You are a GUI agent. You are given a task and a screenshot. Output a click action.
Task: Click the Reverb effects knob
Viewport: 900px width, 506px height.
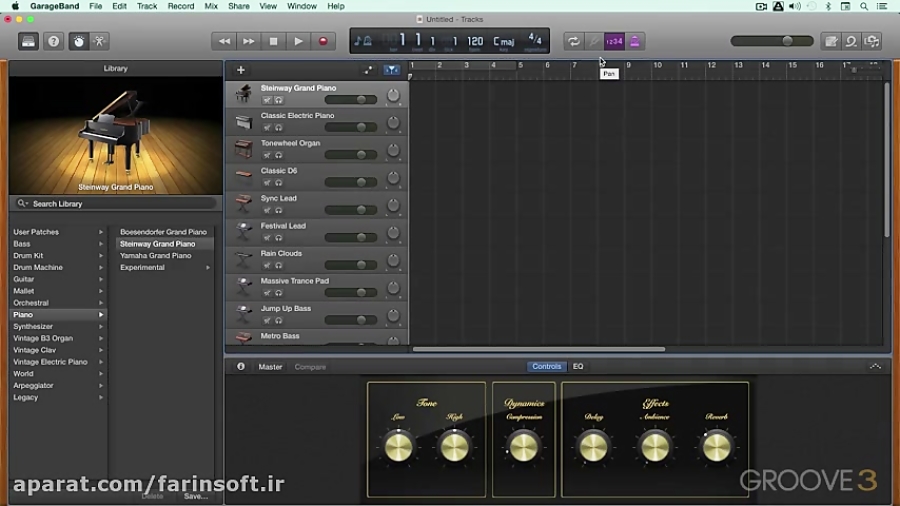point(716,447)
